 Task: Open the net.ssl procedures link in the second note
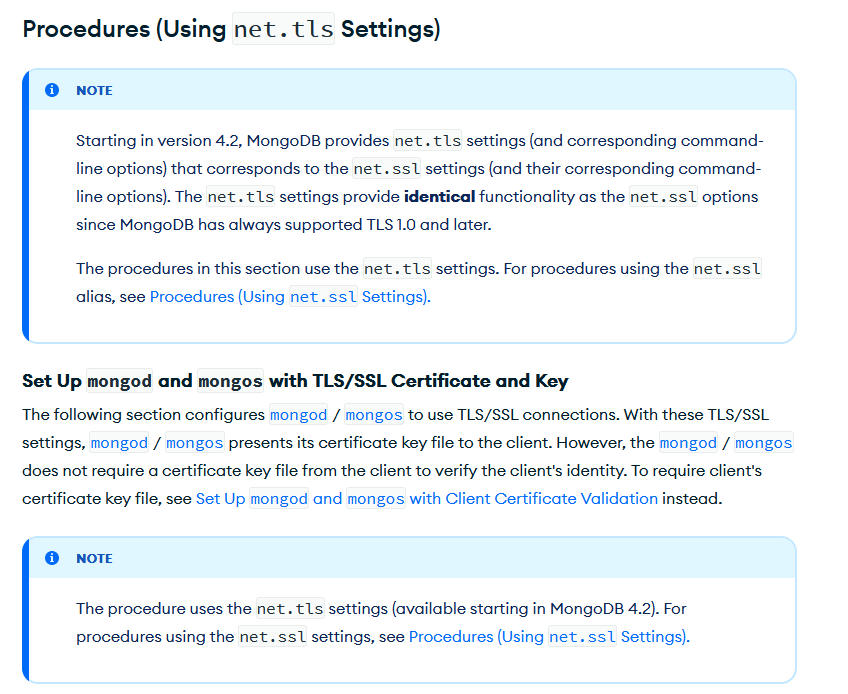[548, 636]
